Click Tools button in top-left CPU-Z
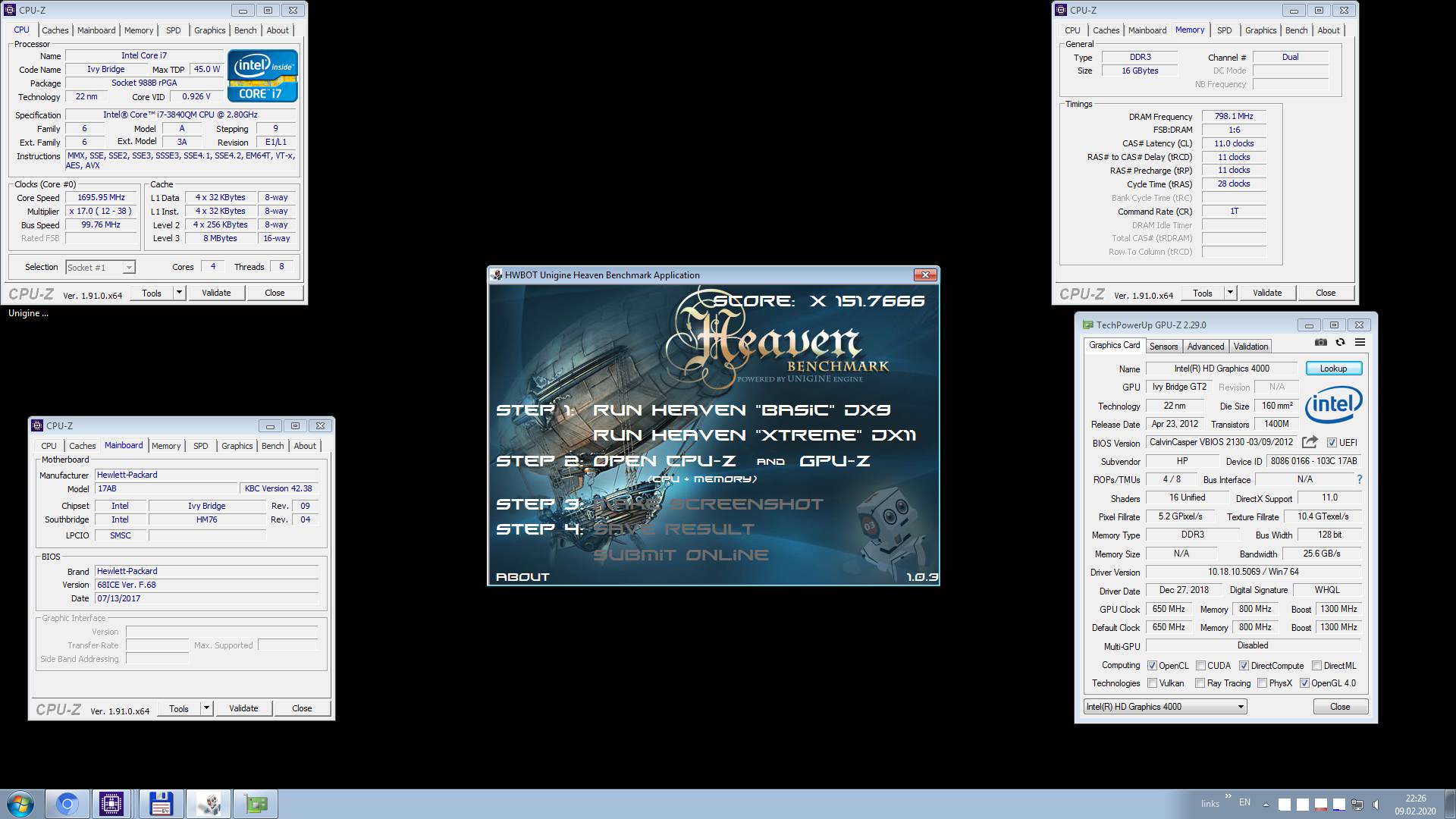 click(x=152, y=293)
